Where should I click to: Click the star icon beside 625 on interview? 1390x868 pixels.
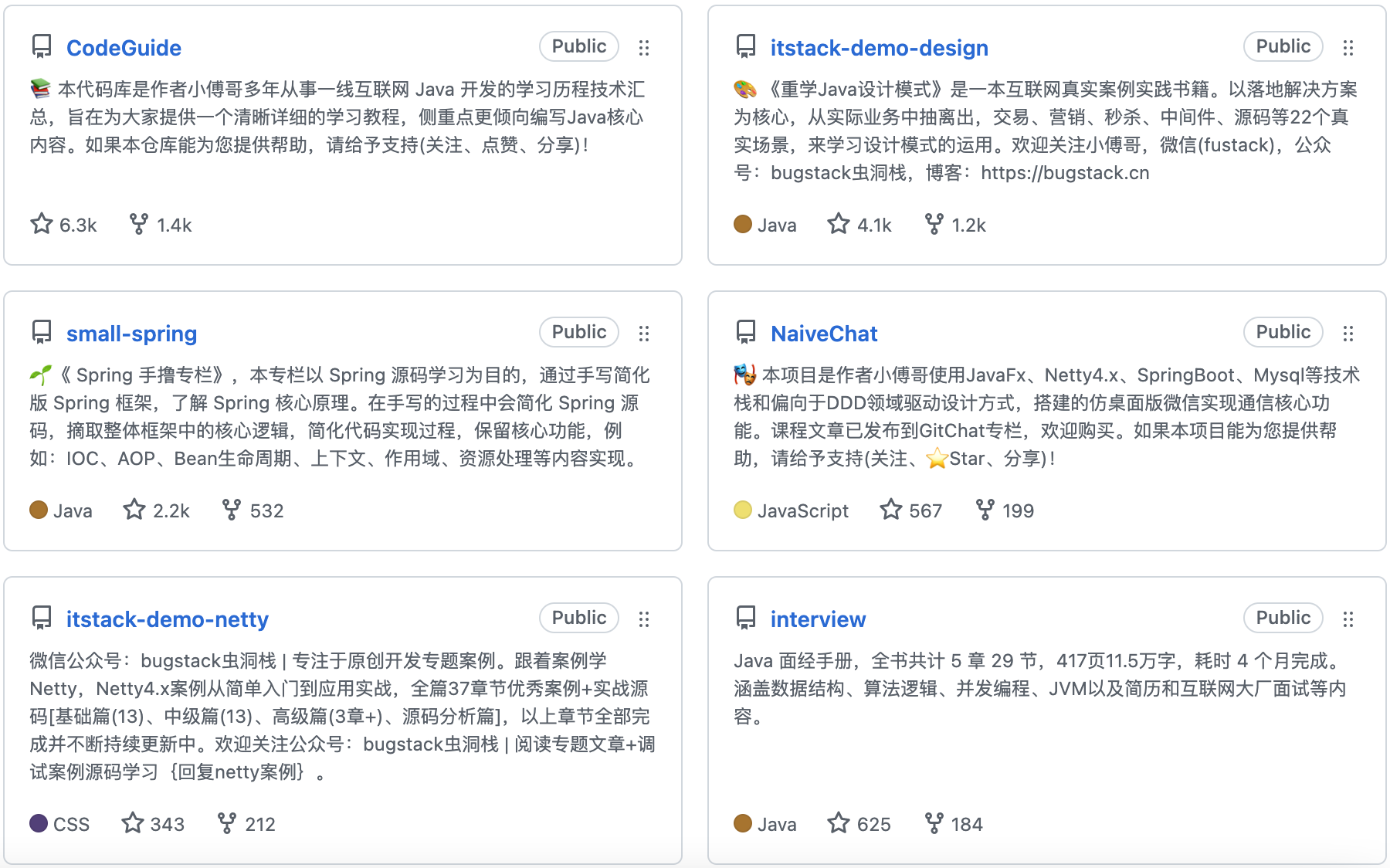pyautogui.click(x=839, y=823)
